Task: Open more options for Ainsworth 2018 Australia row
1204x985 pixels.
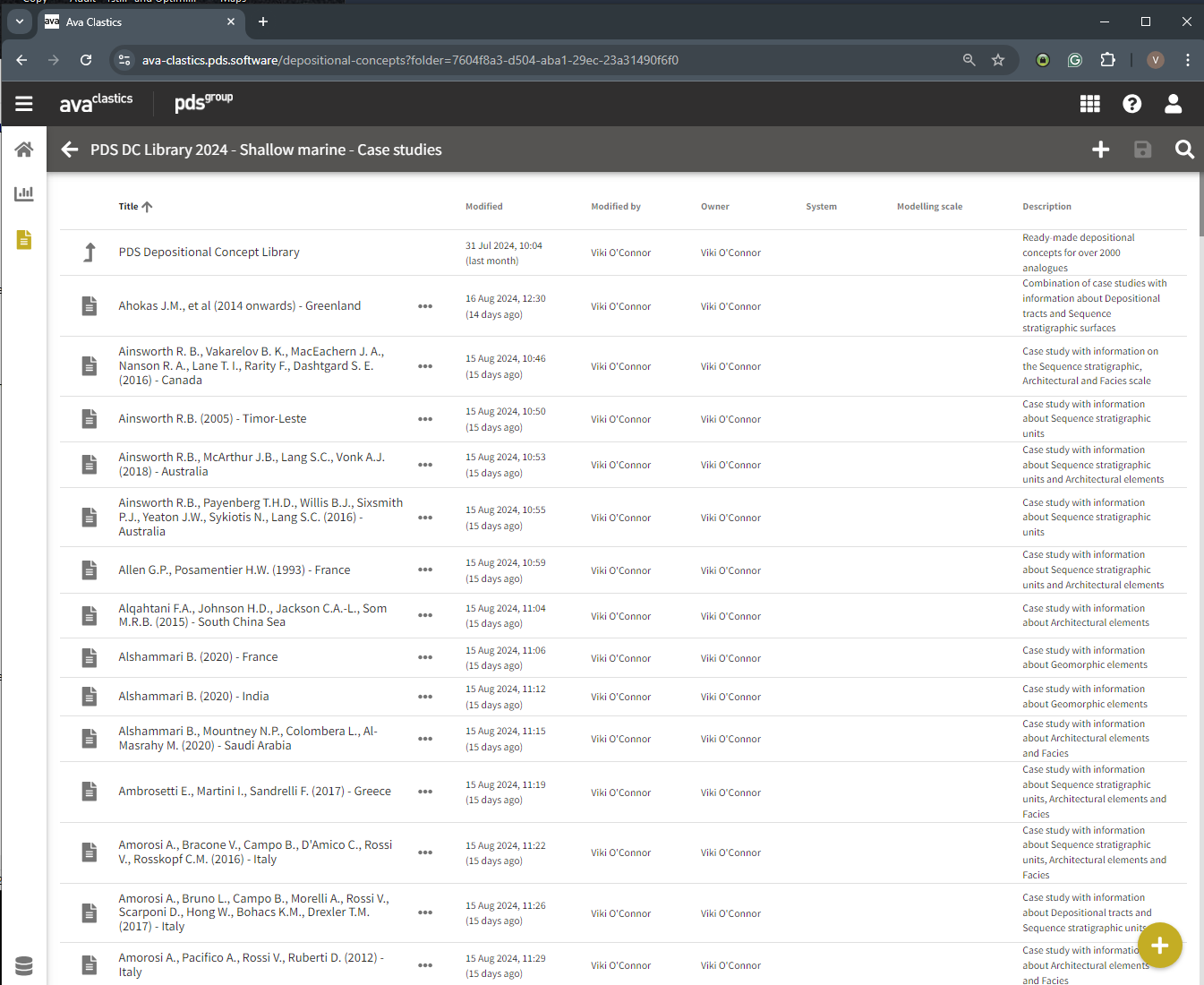Action: tap(425, 465)
